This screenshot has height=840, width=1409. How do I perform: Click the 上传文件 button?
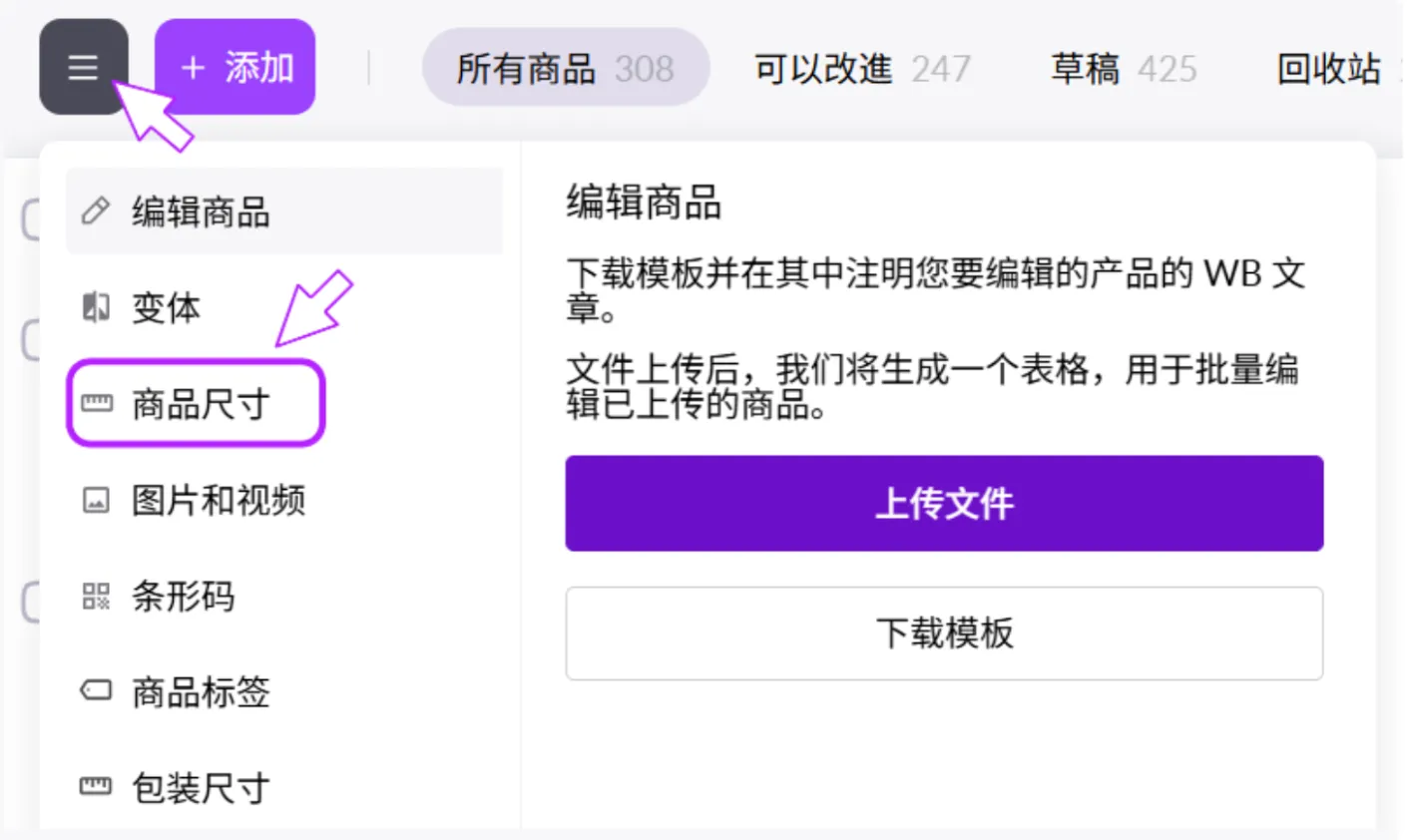pos(944,504)
